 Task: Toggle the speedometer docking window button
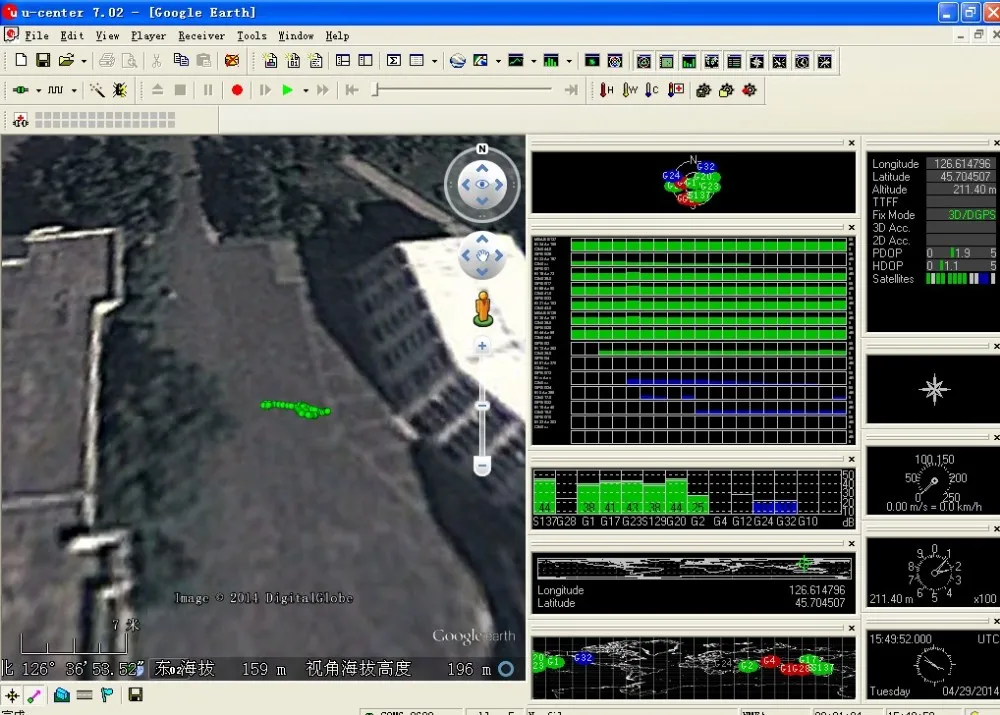[779, 61]
